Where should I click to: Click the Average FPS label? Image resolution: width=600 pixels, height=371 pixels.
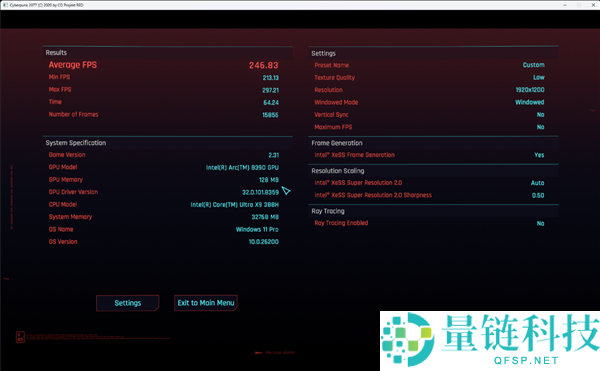pyautogui.click(x=73, y=65)
